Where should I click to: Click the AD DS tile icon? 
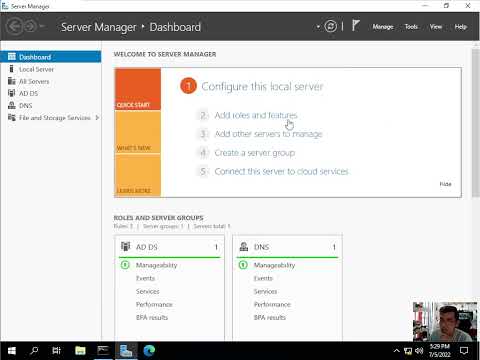pos(125,247)
